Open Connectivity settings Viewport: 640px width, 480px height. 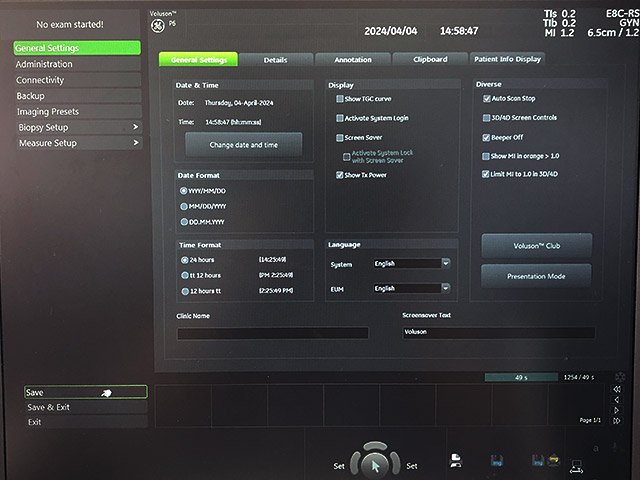click(x=78, y=80)
